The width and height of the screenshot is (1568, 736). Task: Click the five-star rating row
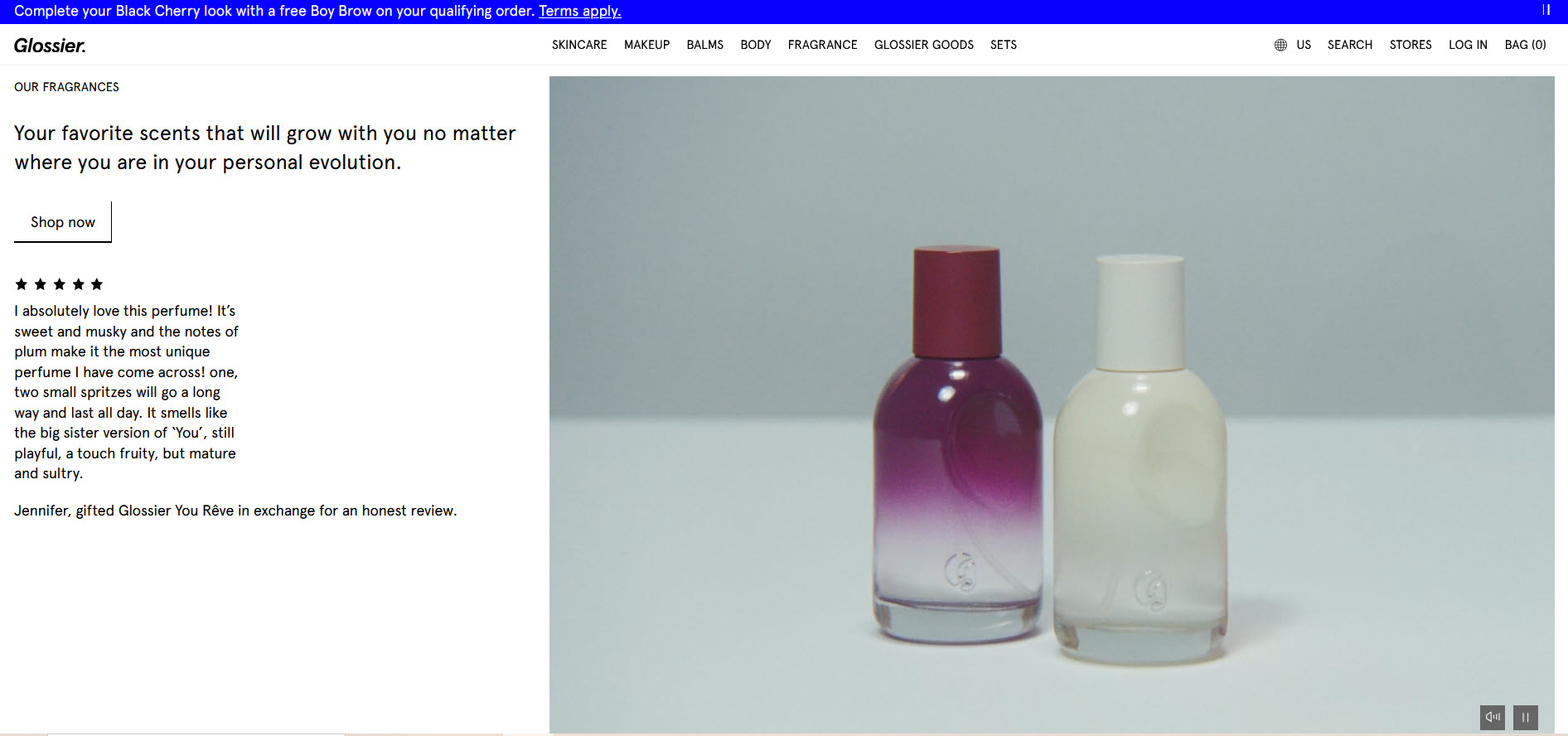coord(59,284)
